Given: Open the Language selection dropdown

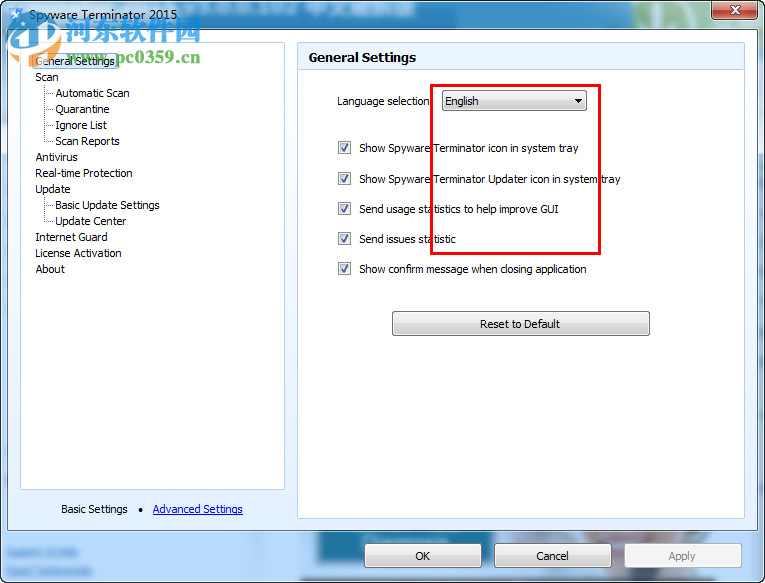Looking at the screenshot, I should (x=514, y=101).
